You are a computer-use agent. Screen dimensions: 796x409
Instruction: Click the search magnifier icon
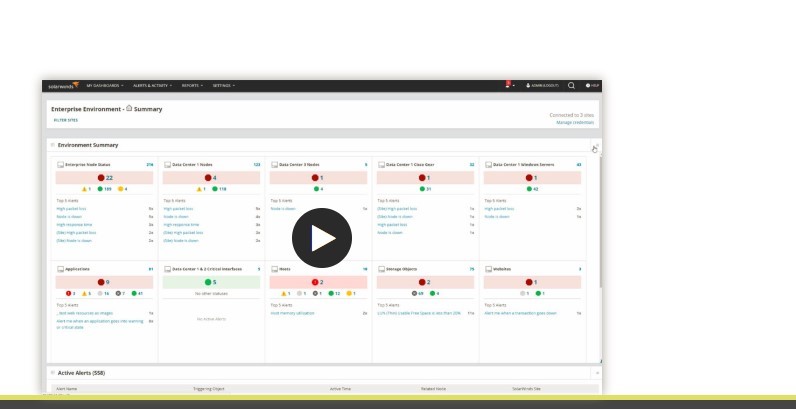(571, 86)
